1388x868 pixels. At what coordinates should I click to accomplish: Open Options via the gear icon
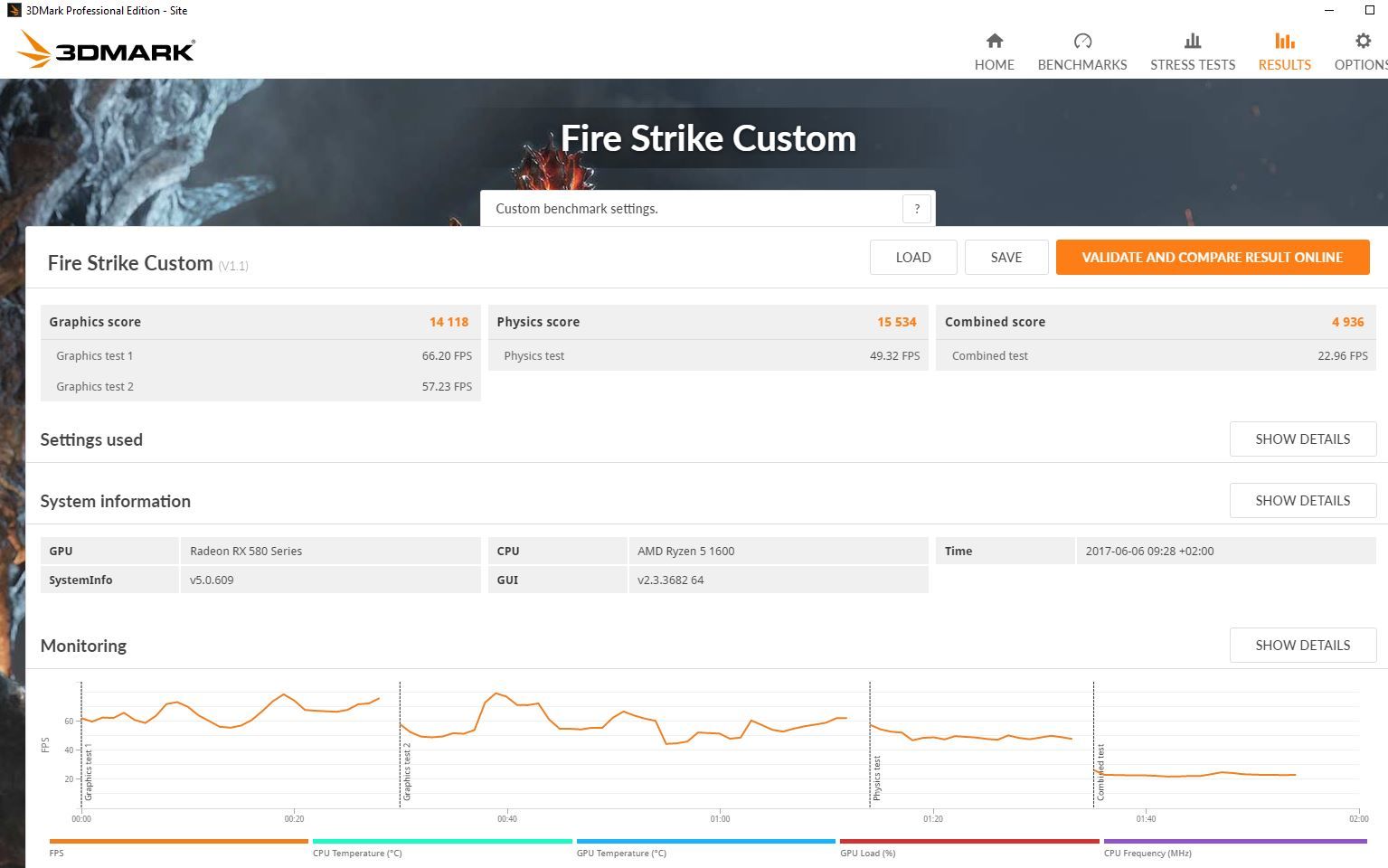click(1363, 41)
